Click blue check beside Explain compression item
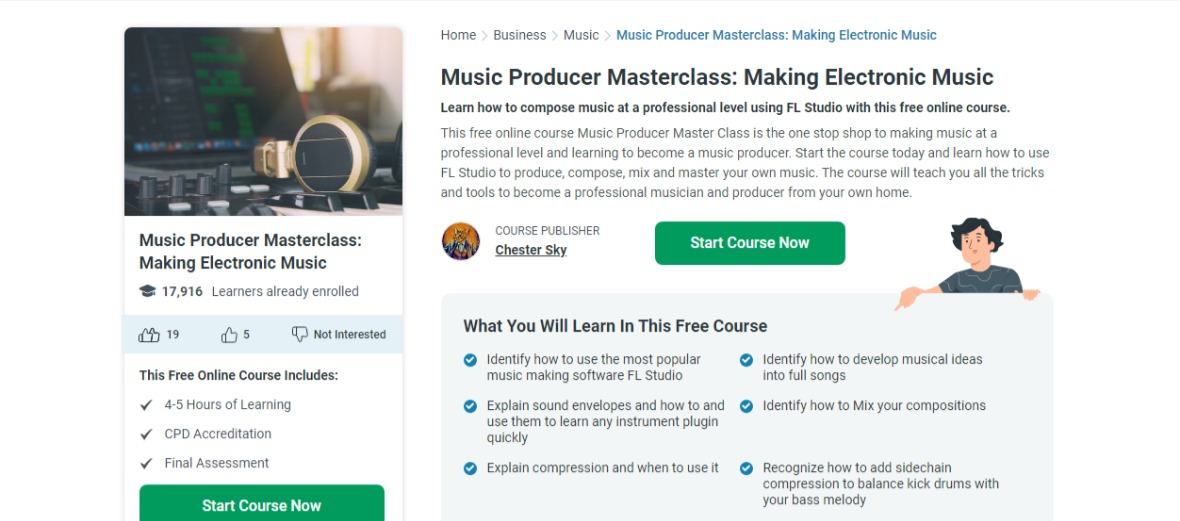Screen dimensions: 1180x521 tap(470, 468)
